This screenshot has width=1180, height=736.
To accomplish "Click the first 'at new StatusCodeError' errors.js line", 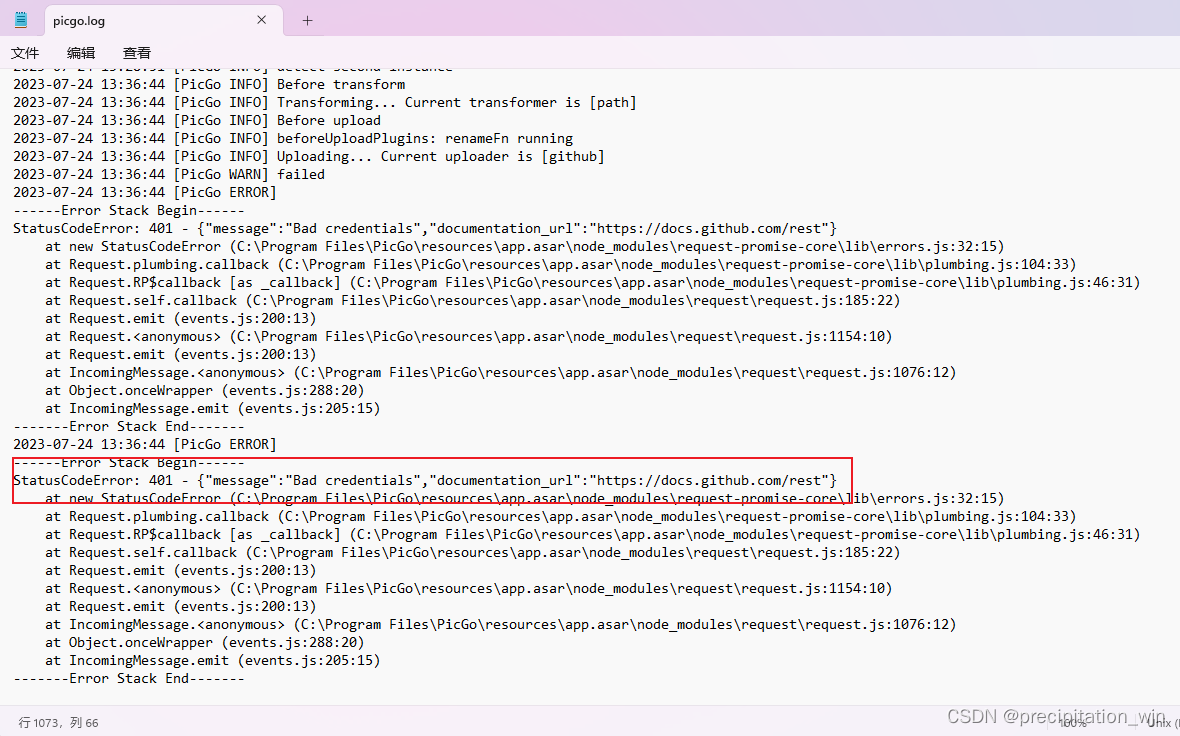I will (x=525, y=247).
